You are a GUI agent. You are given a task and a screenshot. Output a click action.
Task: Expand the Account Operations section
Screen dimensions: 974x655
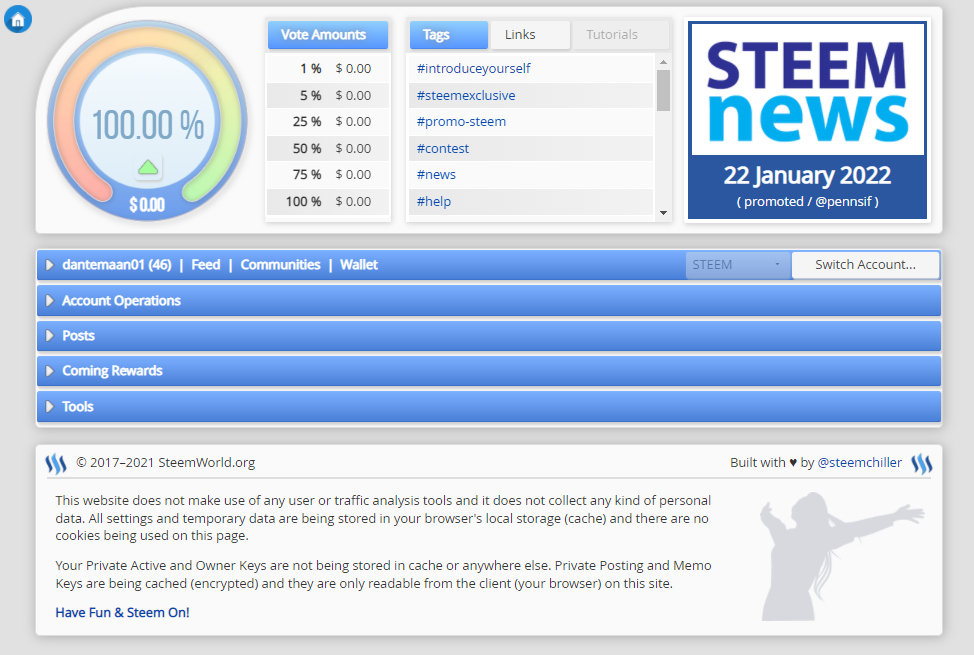[x=50, y=301]
